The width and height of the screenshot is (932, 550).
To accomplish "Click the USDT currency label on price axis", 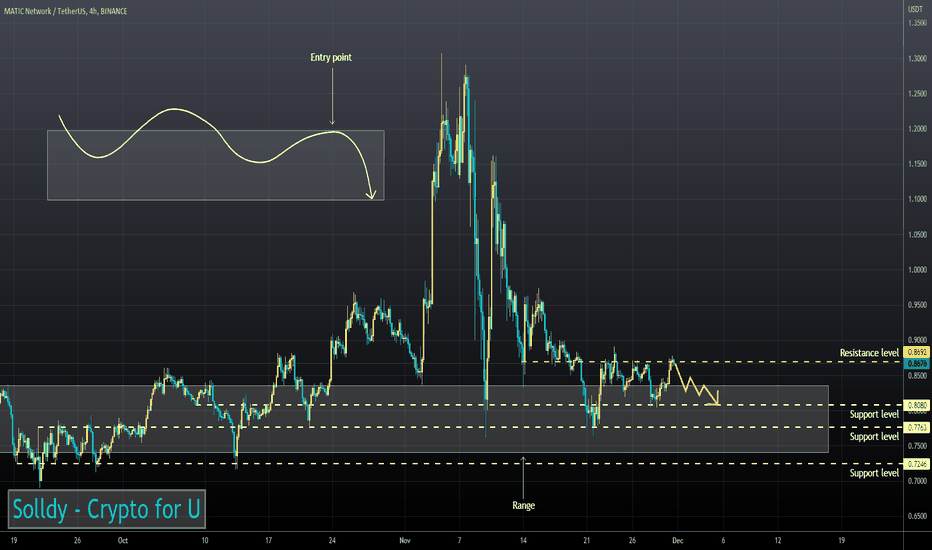I will click(x=915, y=10).
